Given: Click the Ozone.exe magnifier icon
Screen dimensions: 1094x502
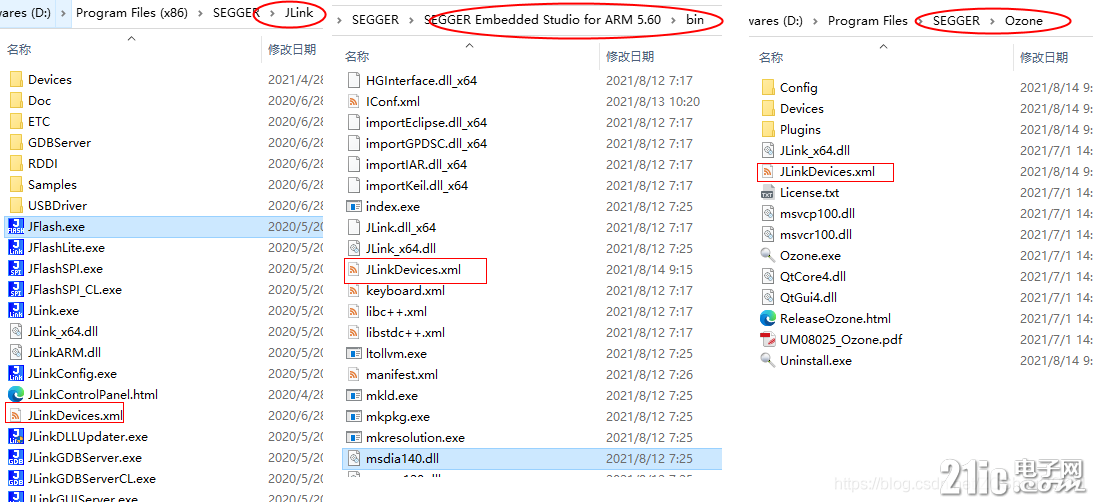Looking at the screenshot, I should click(767, 255).
